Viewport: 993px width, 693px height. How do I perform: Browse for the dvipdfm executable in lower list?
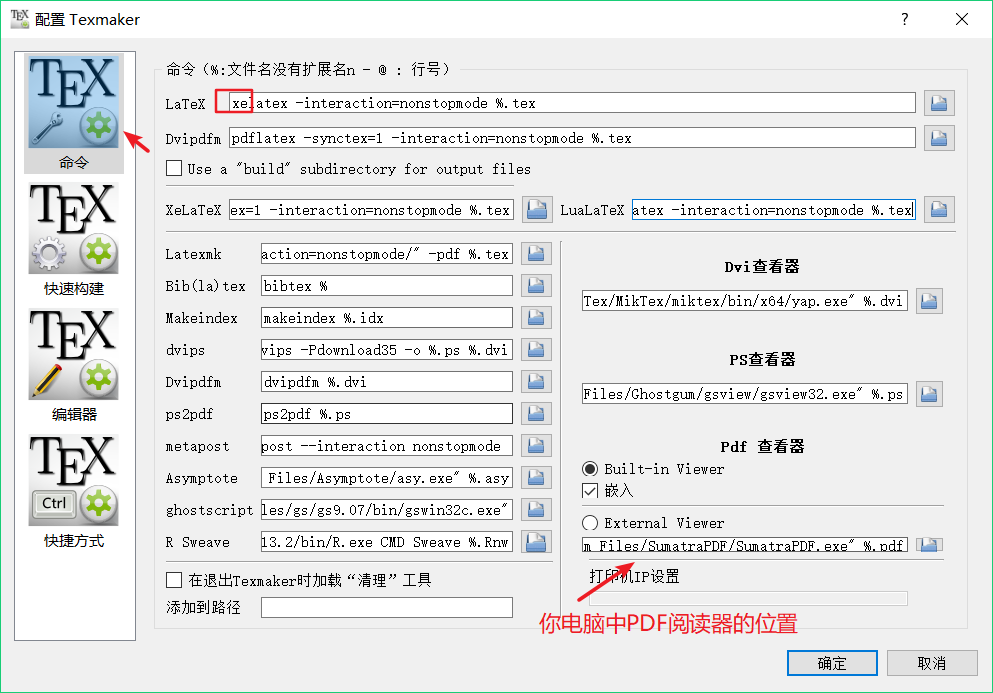click(536, 382)
